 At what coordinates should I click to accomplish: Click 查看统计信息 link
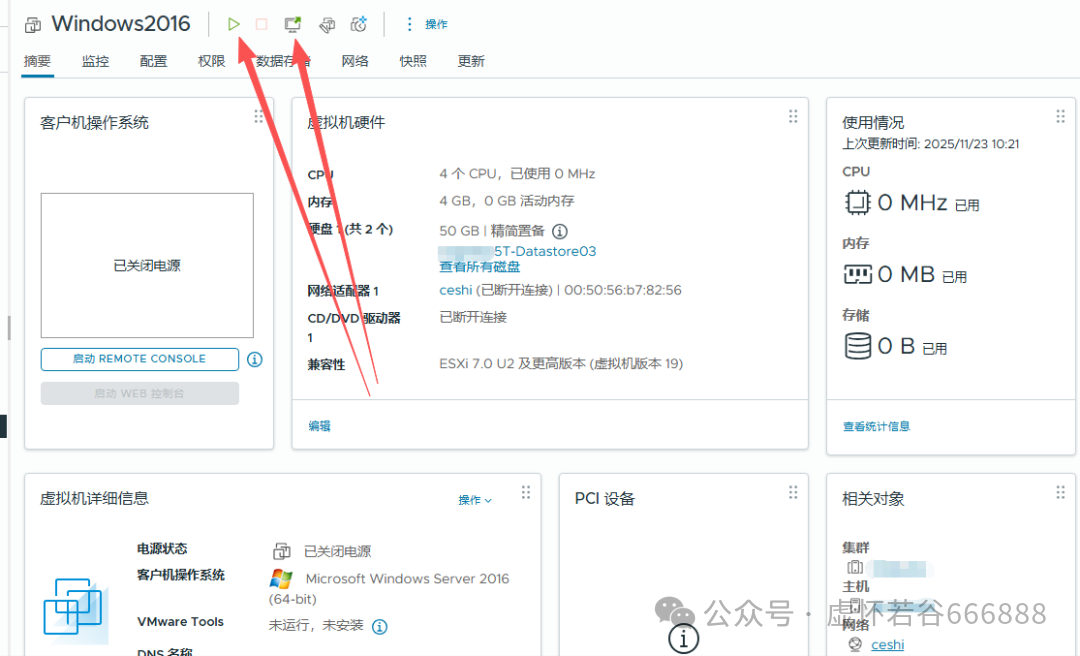(876, 427)
